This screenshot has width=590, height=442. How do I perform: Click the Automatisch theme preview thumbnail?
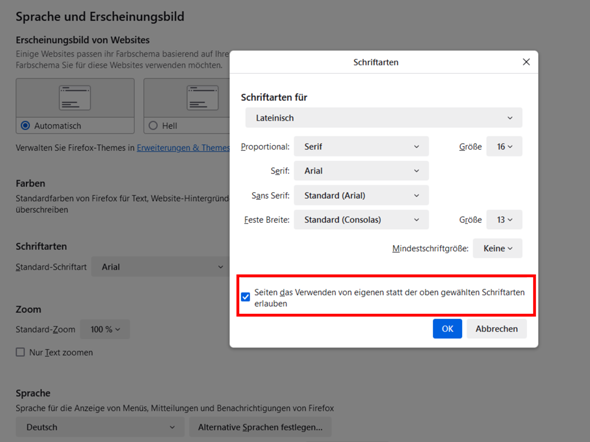point(75,98)
